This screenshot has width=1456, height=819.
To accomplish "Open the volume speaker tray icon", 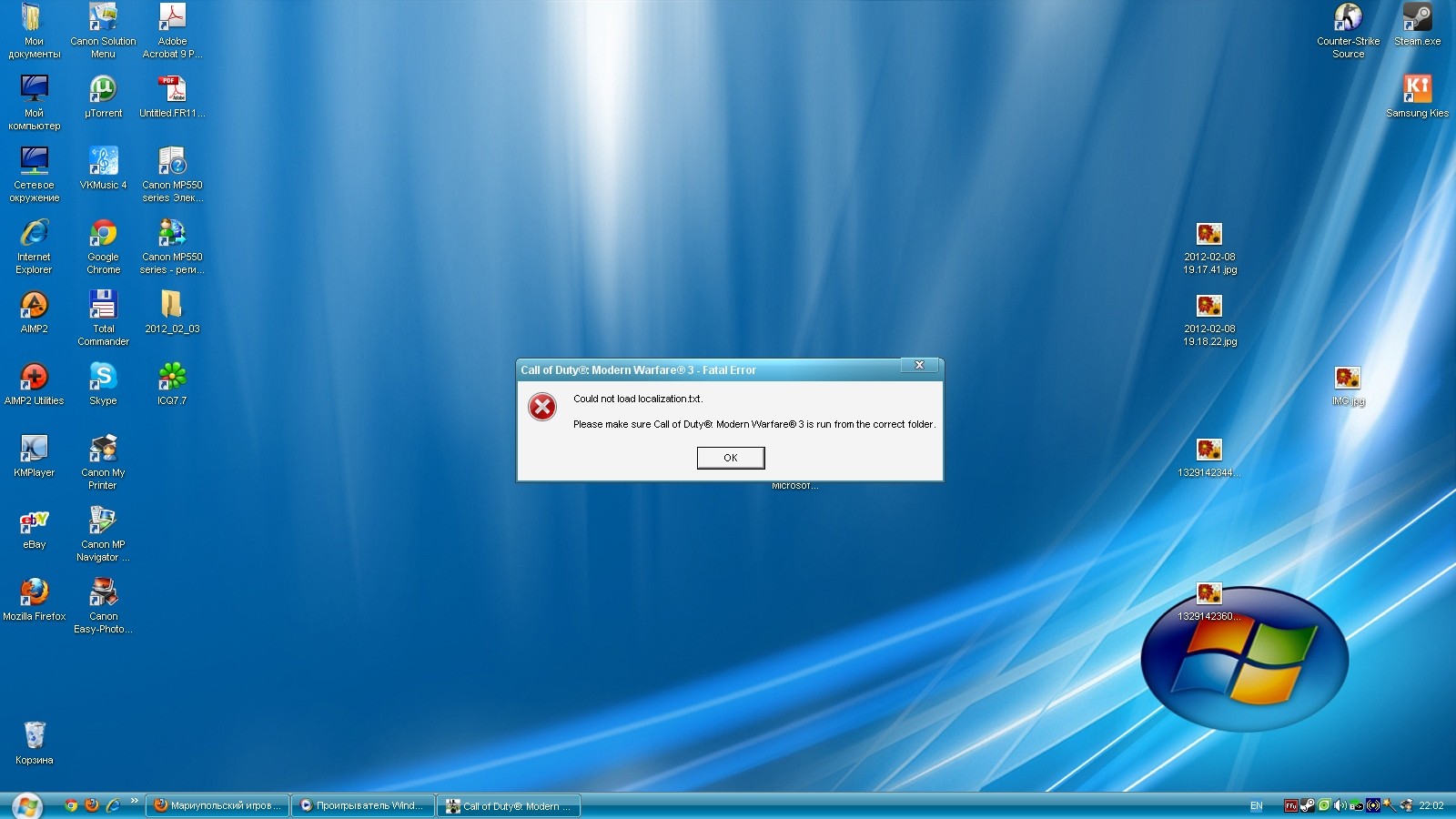I will 1340,805.
